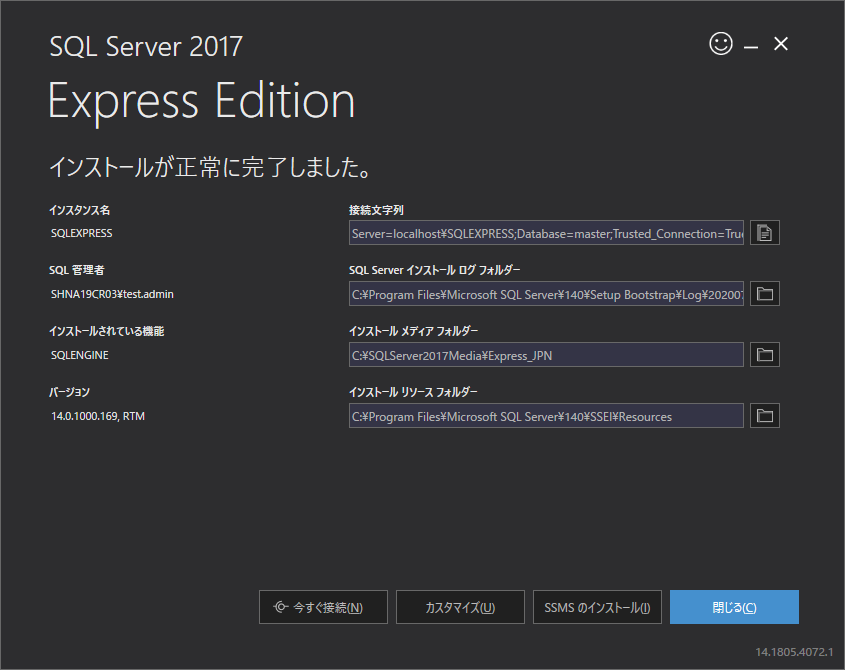The height and width of the screenshot is (670, 845).
Task: Click the 14.0.1000.169, RTM version text
Action: (98, 416)
